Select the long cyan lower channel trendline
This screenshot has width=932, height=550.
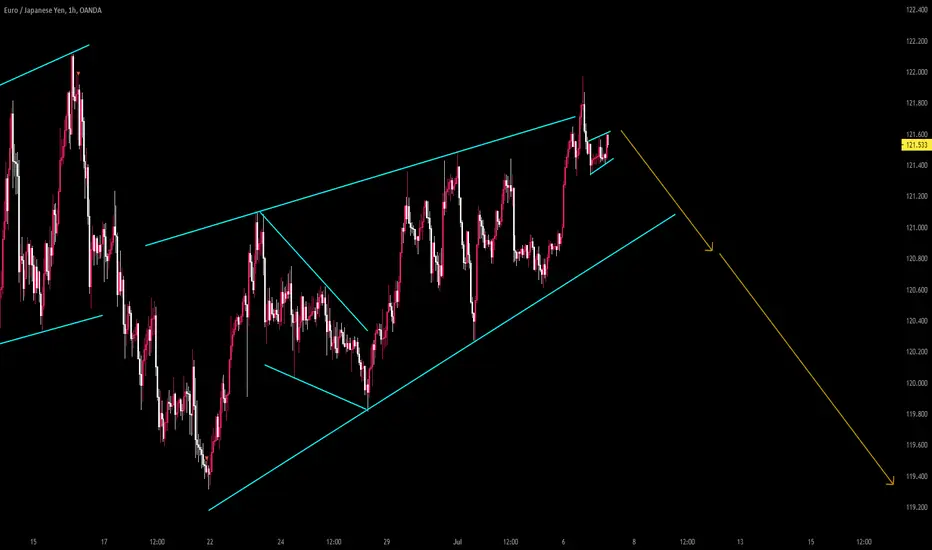442,362
